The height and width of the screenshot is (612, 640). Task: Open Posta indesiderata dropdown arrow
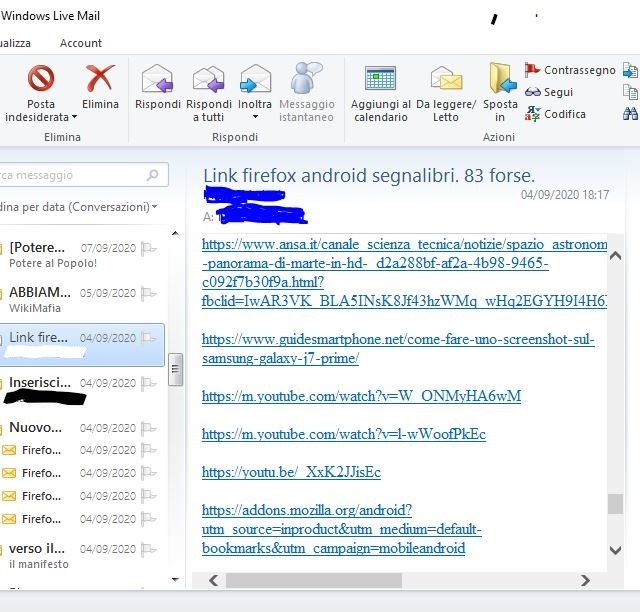click(x=74, y=117)
